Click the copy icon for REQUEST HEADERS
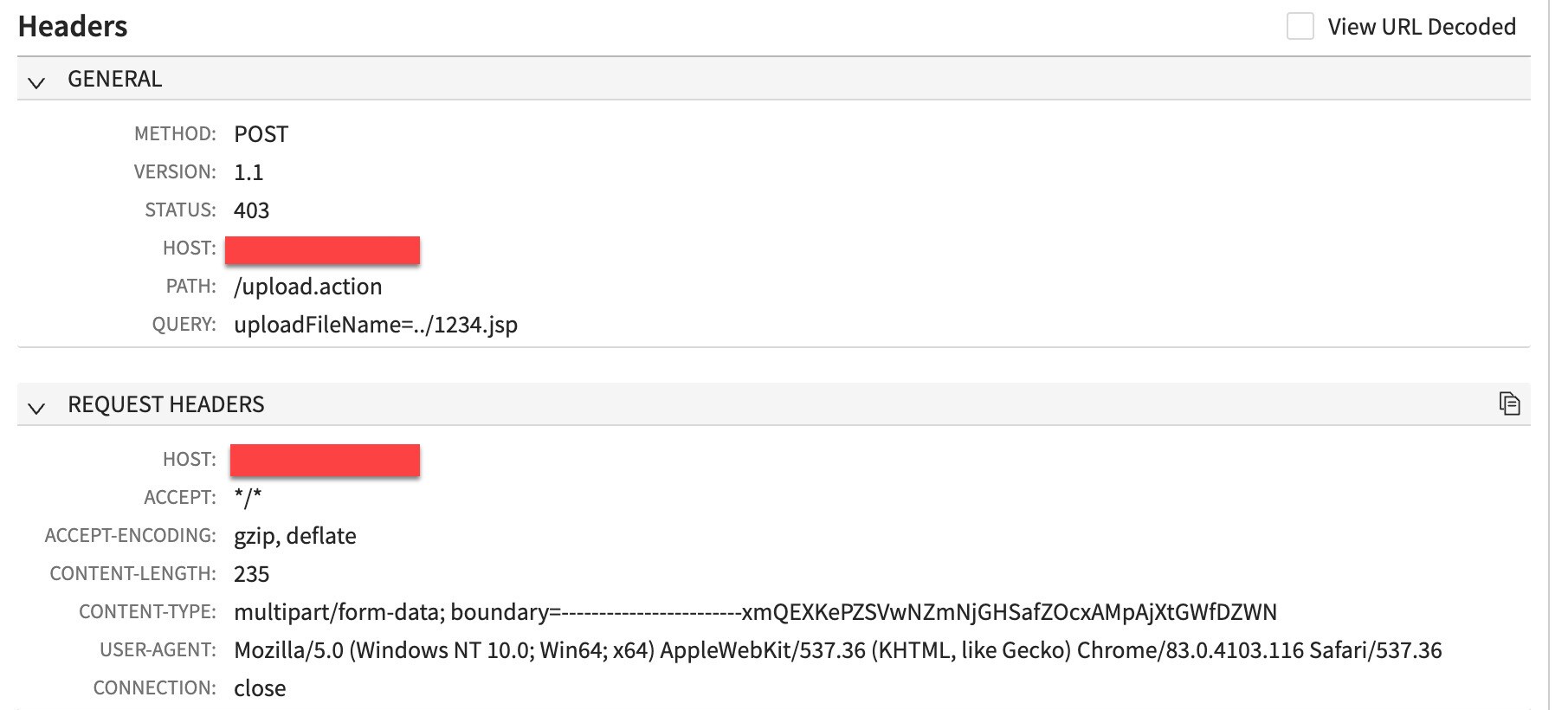Image resolution: width=1568 pixels, height=710 pixels. (x=1510, y=402)
